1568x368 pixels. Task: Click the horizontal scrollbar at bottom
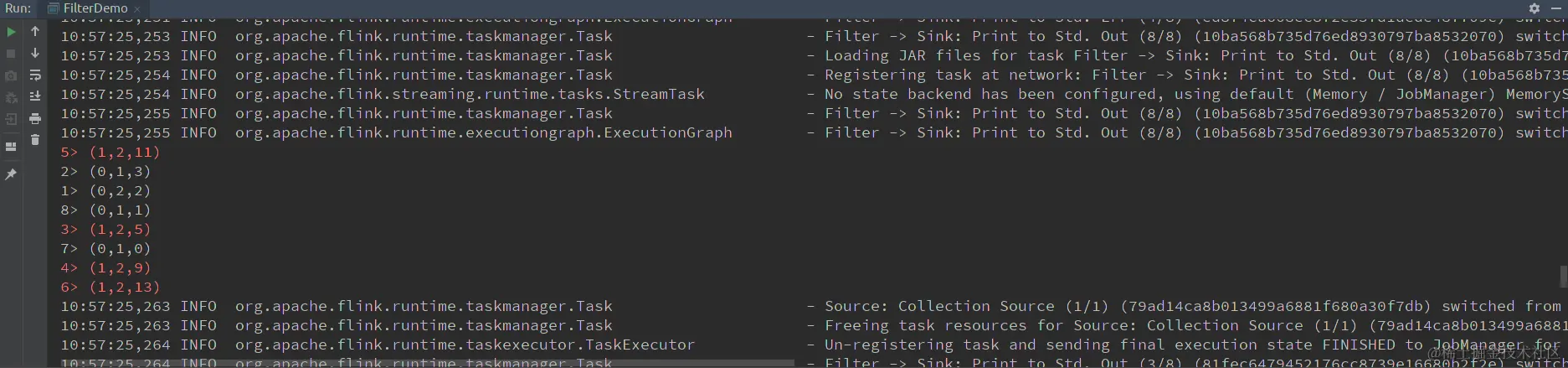[419, 363]
